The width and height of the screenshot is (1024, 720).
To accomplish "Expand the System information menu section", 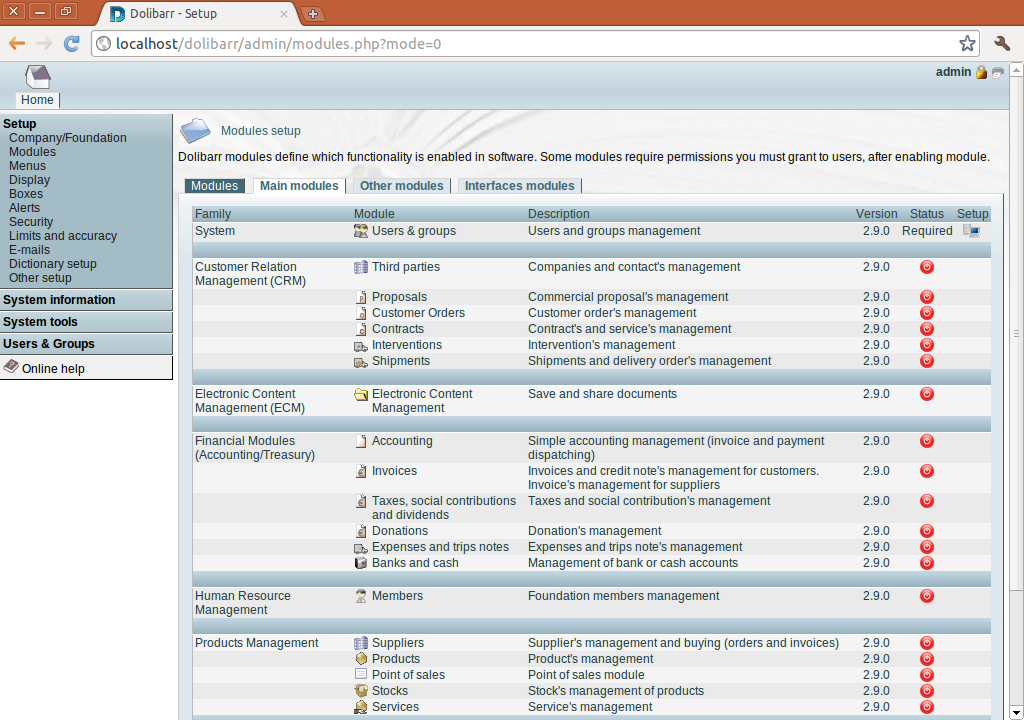I will click(59, 300).
